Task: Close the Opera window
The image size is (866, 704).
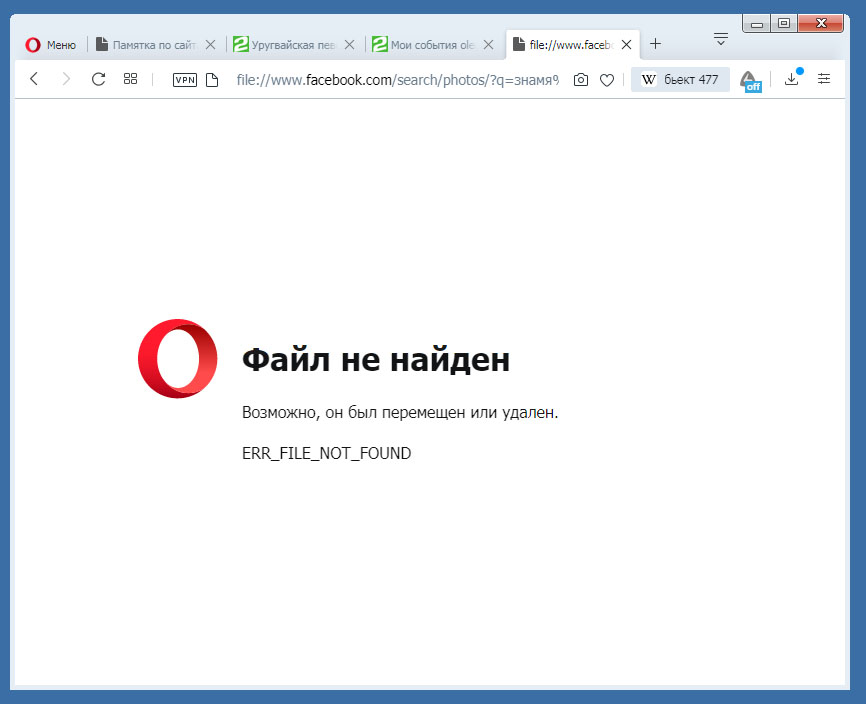Action: 821,23
